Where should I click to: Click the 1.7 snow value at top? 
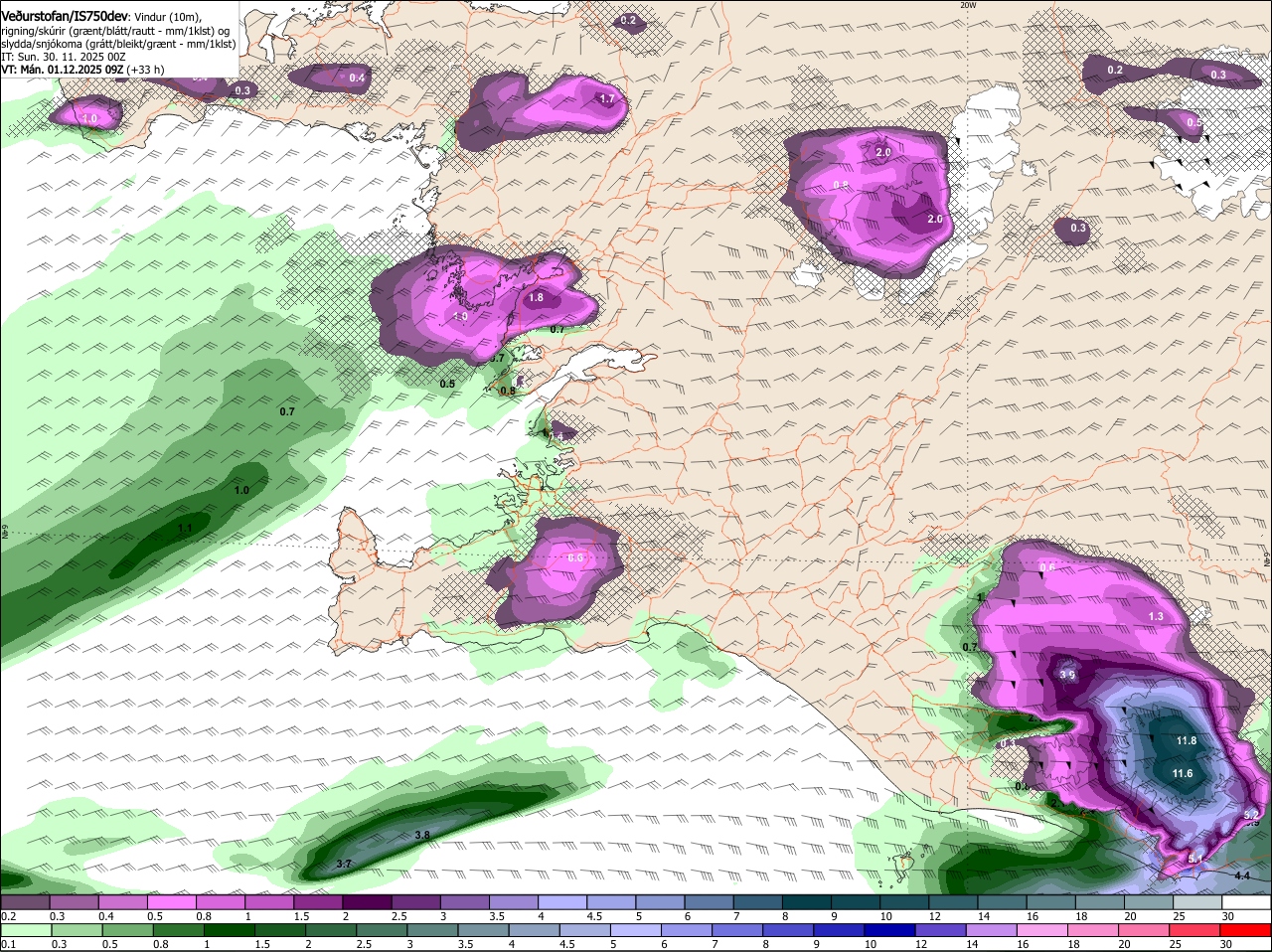(x=607, y=99)
